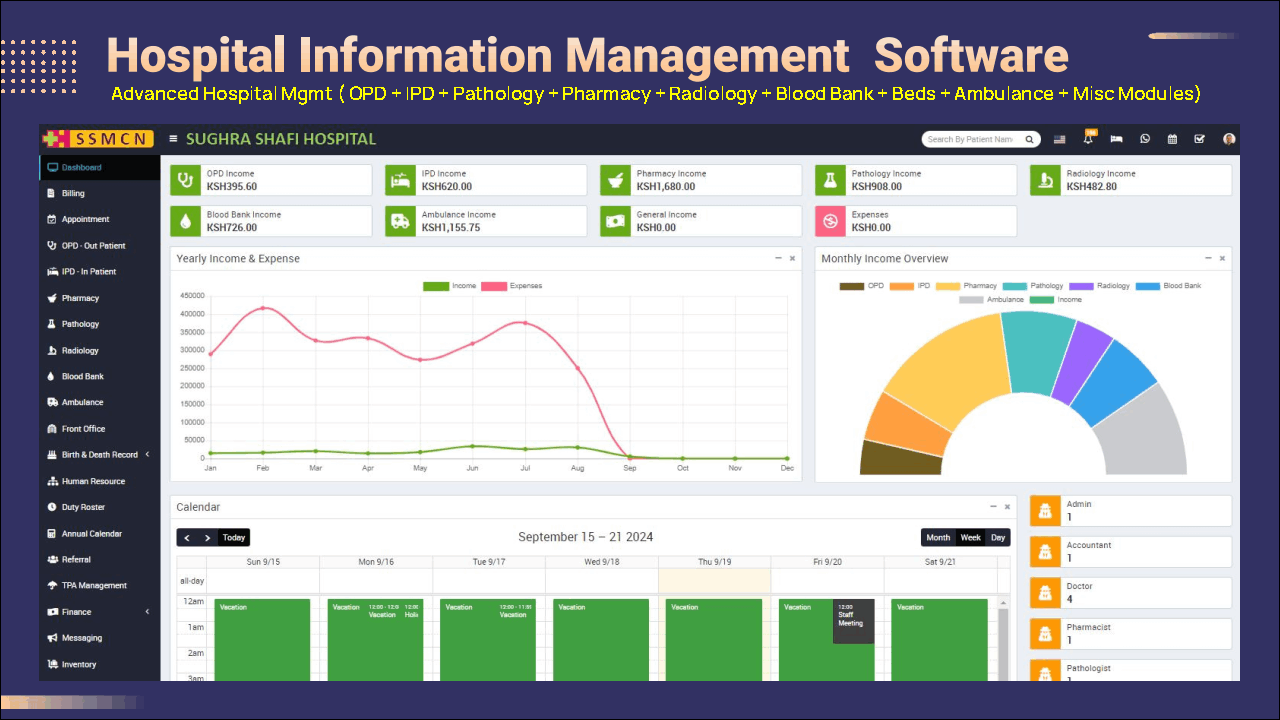This screenshot has height=720, width=1280.
Task: Open the bed availability icon in header
Action: (1116, 139)
